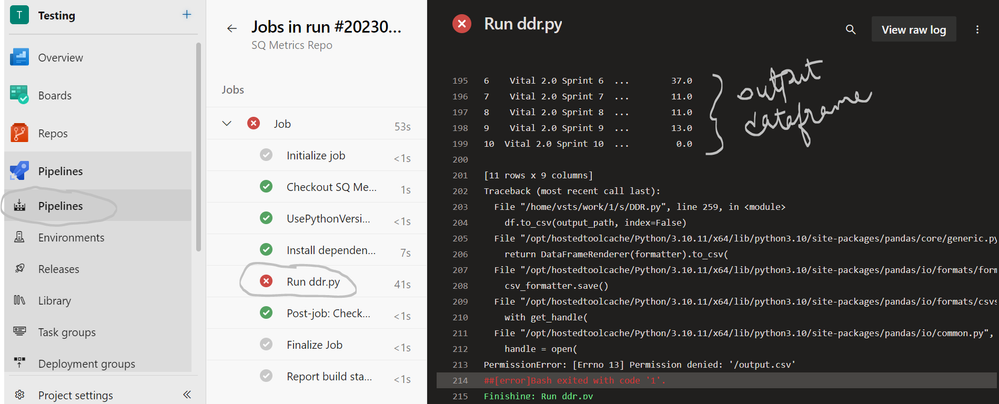Select the Report build sta... step
Image resolution: width=999 pixels, height=404 pixels.
click(x=316, y=376)
